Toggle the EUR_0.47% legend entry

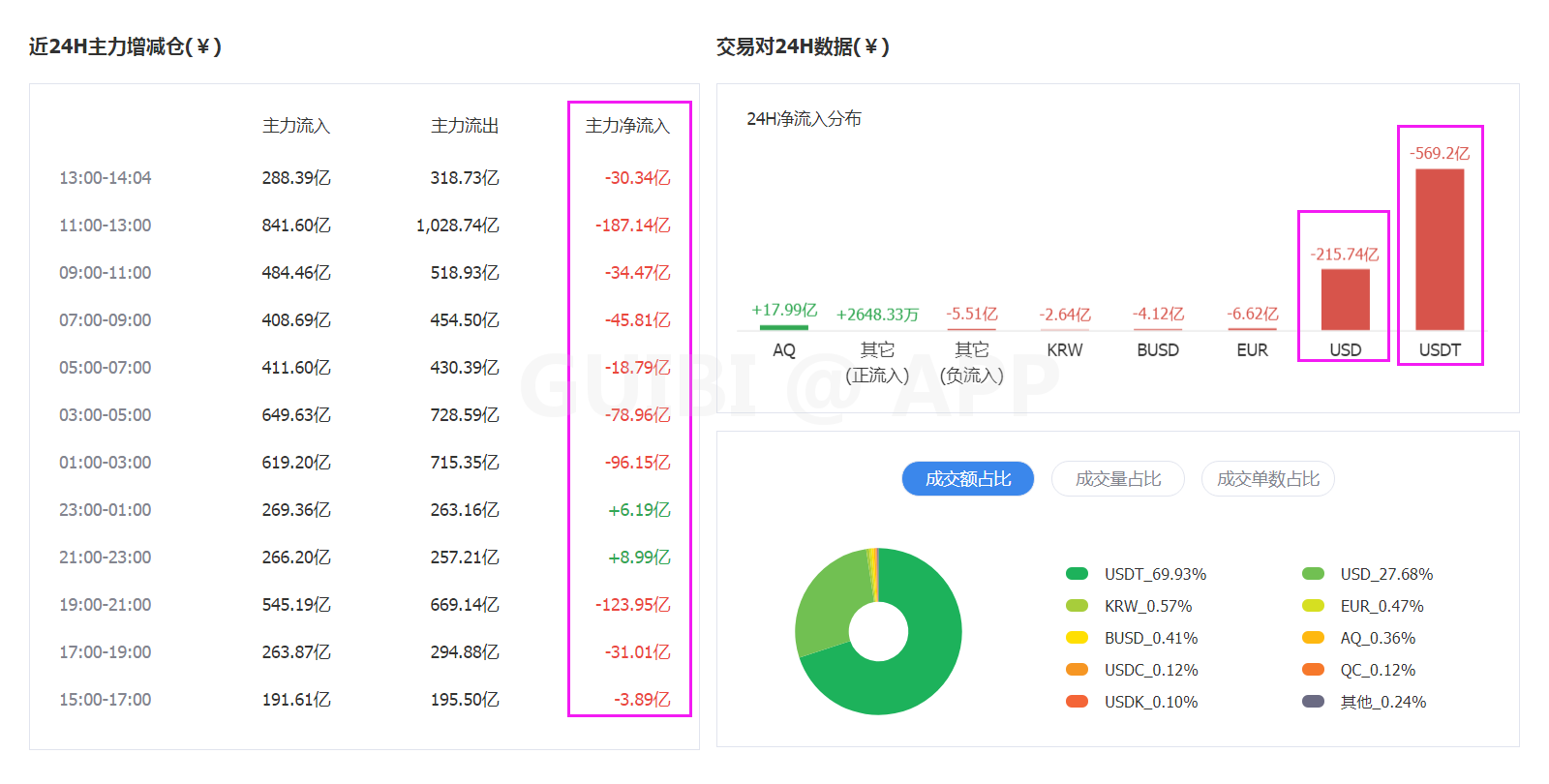[x=1363, y=606]
